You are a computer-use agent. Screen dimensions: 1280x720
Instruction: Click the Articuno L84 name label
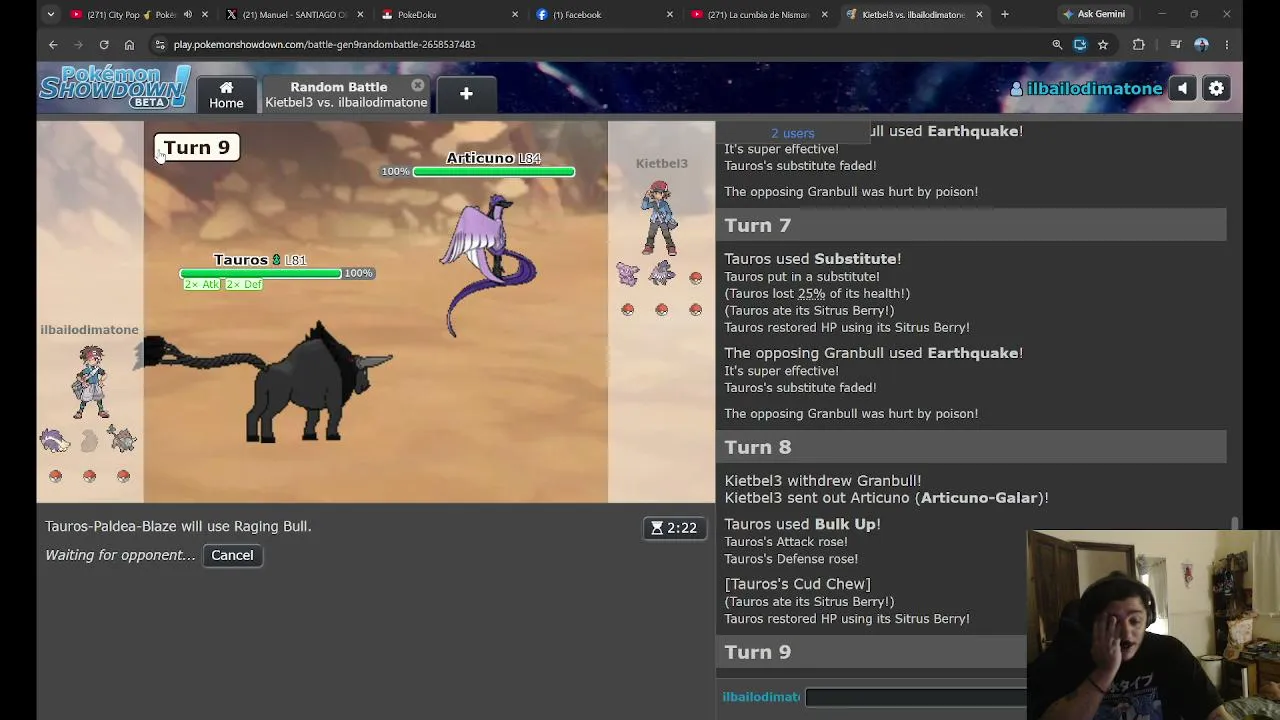tap(493, 158)
